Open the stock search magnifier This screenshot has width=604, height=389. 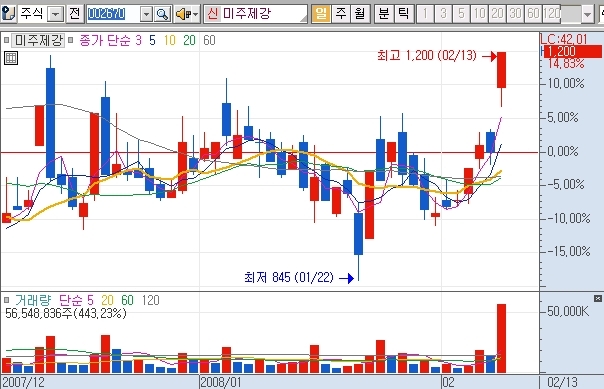(x=163, y=14)
